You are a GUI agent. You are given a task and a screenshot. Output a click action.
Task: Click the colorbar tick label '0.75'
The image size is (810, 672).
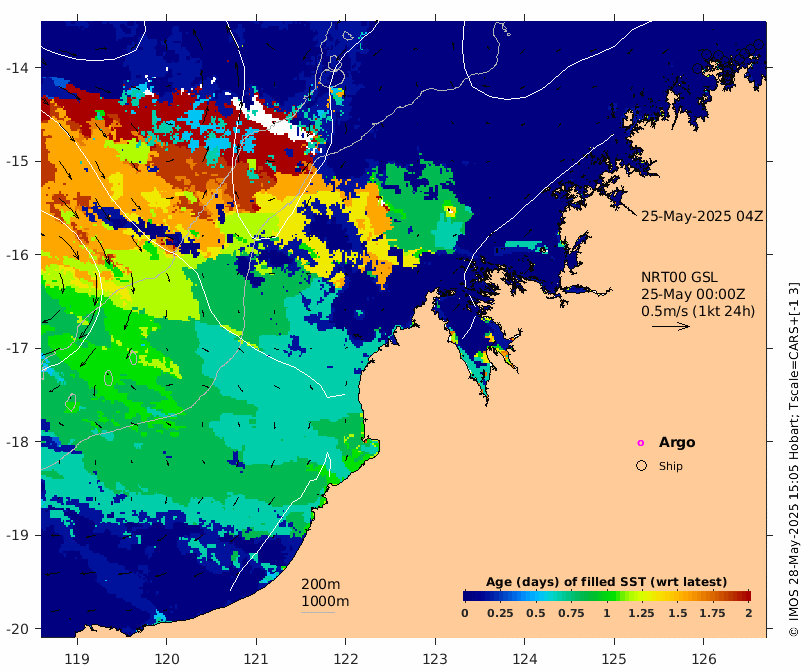[571, 613]
